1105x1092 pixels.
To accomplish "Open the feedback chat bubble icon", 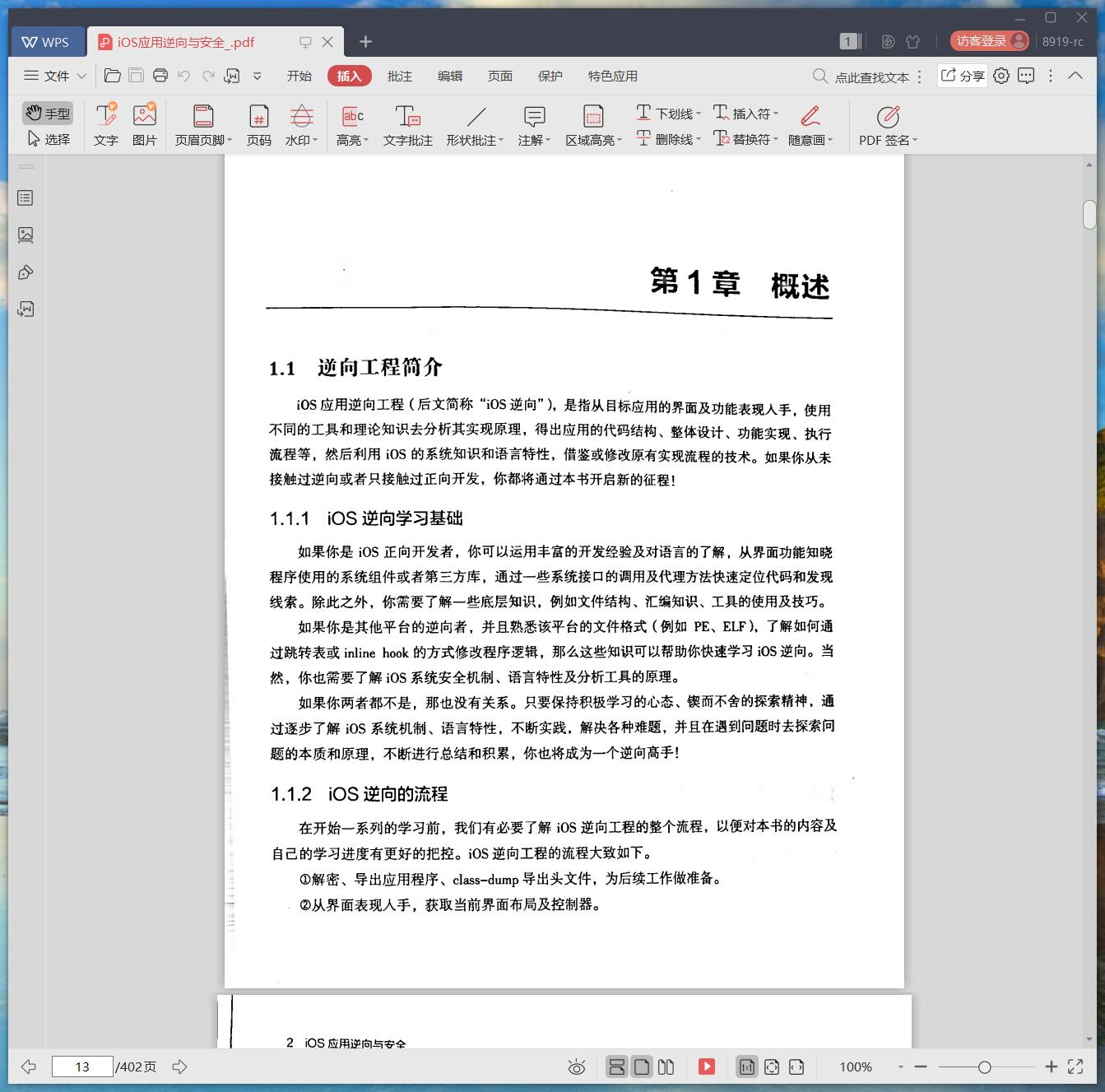I will coord(1026,76).
